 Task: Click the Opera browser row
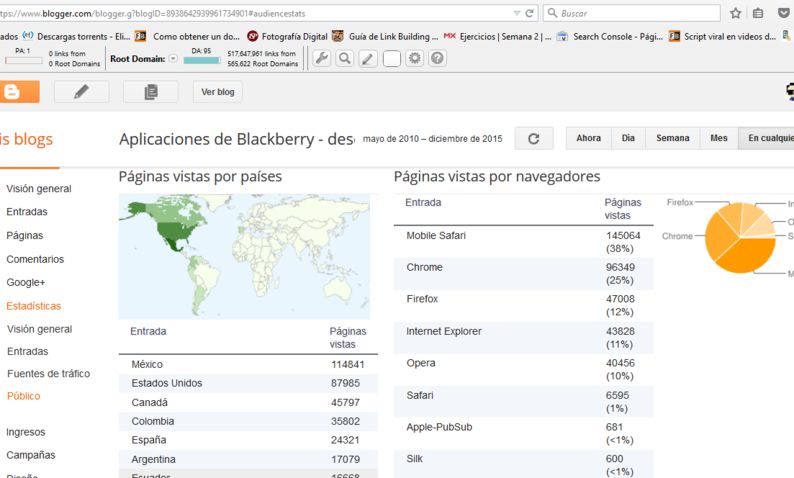coord(524,370)
